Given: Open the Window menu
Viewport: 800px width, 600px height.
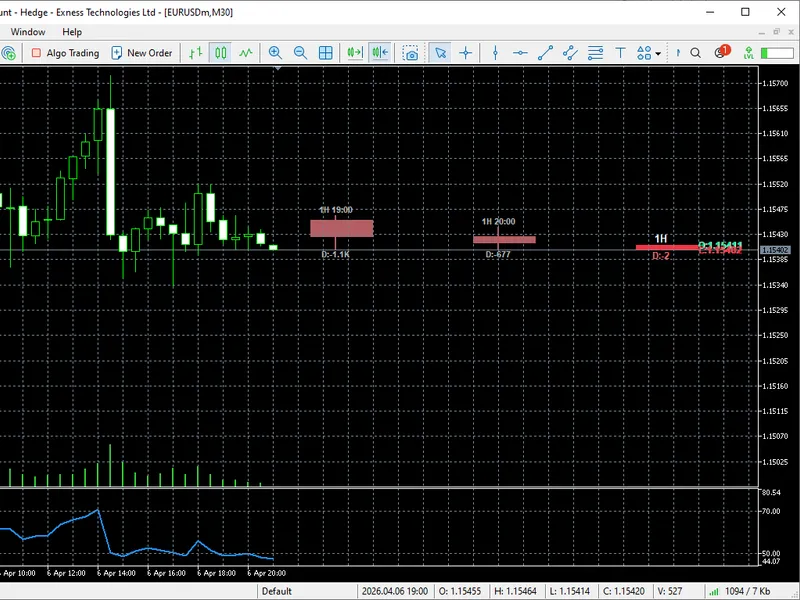Looking at the screenshot, I should pyautogui.click(x=28, y=32).
